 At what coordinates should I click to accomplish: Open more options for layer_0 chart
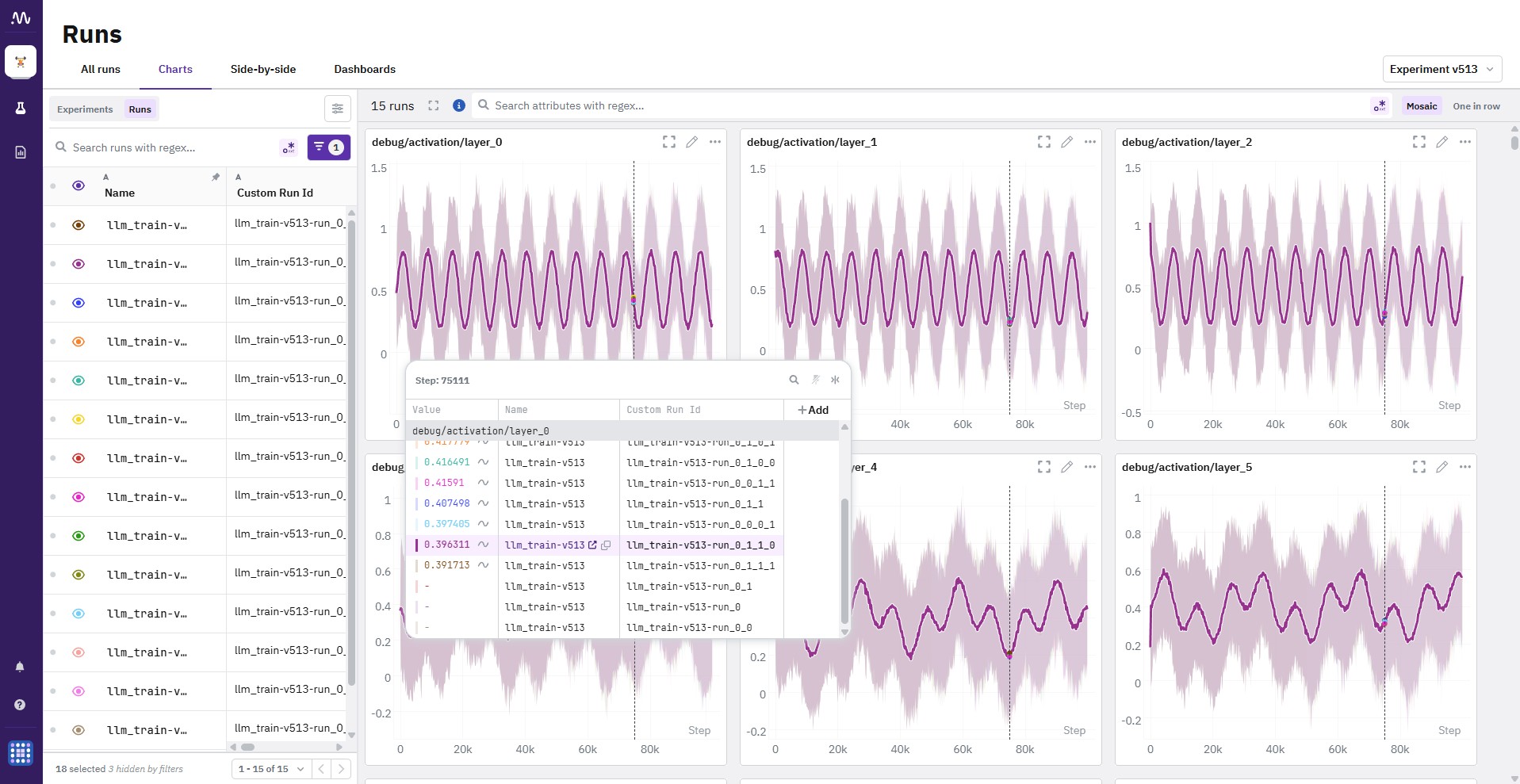[715, 142]
